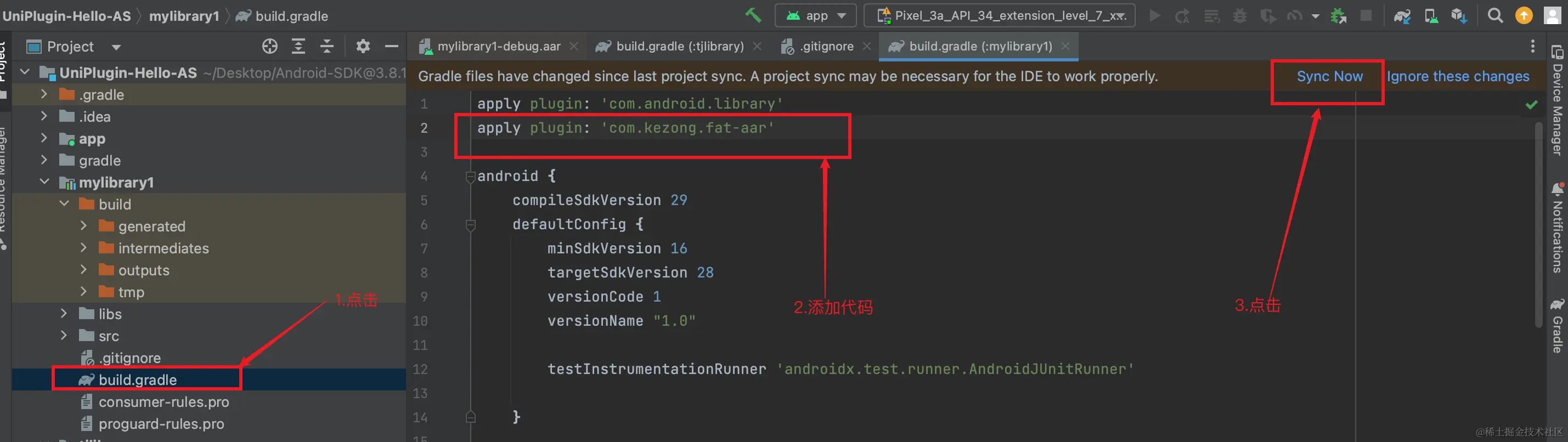The width and height of the screenshot is (1568, 442).
Task: Open the editor tabs three-dot menu
Action: tap(1533, 46)
